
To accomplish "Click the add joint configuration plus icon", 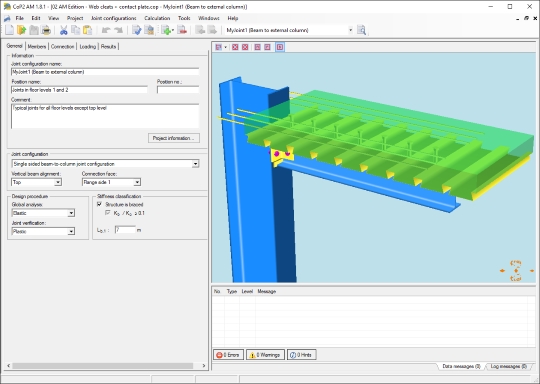I will point(167,30).
